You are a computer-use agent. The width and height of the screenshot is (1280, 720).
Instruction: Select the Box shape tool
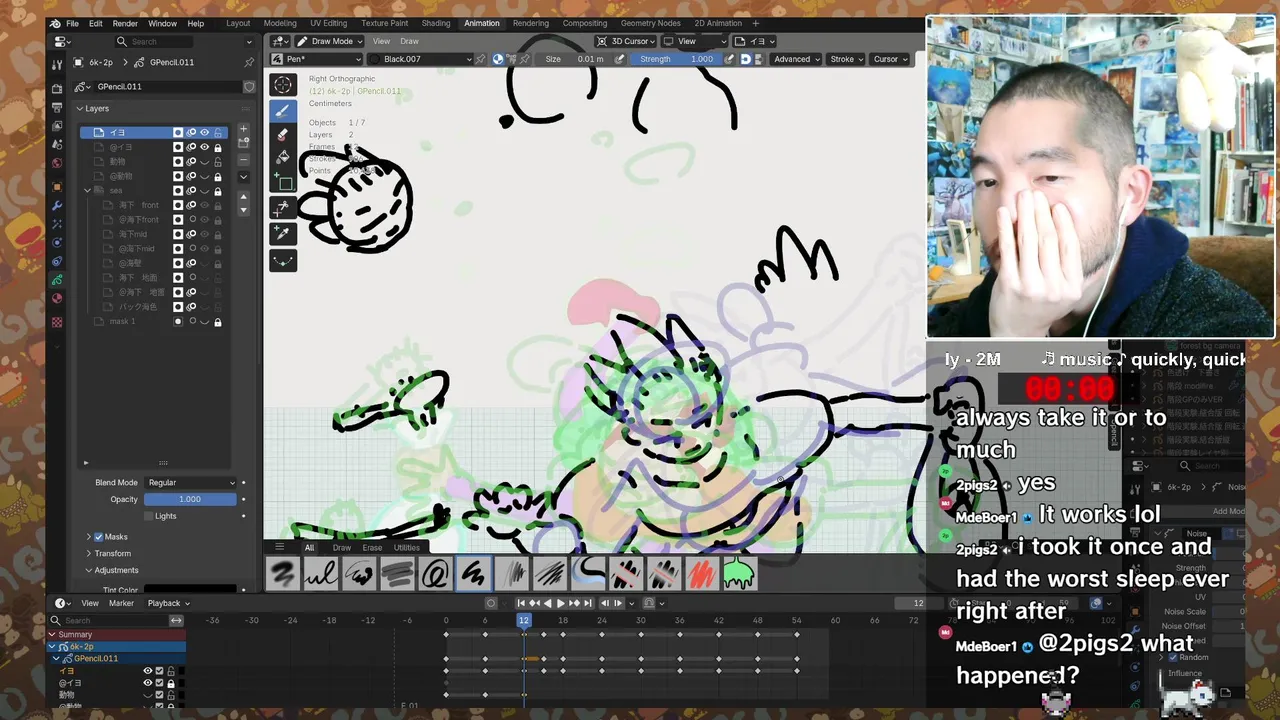point(283,183)
